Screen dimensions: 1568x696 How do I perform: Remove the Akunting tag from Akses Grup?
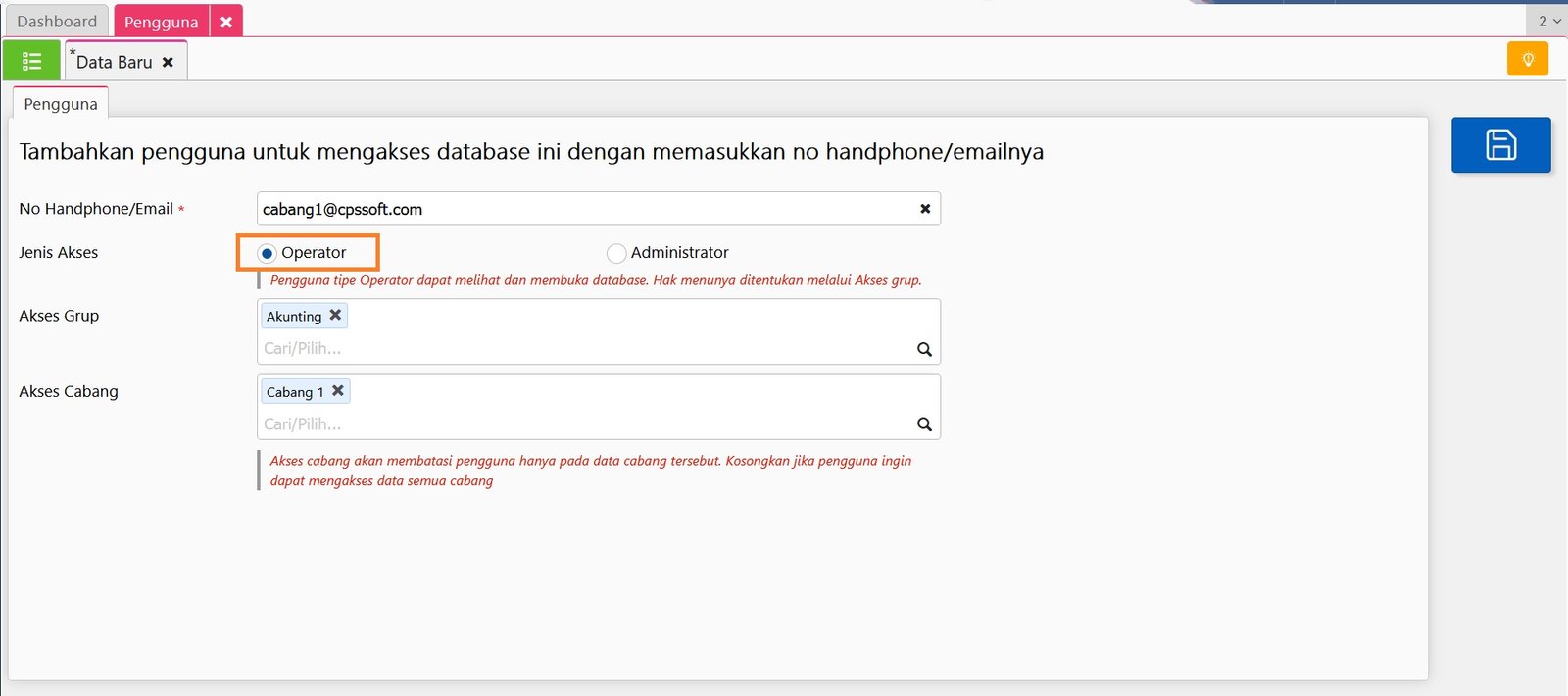pos(335,315)
